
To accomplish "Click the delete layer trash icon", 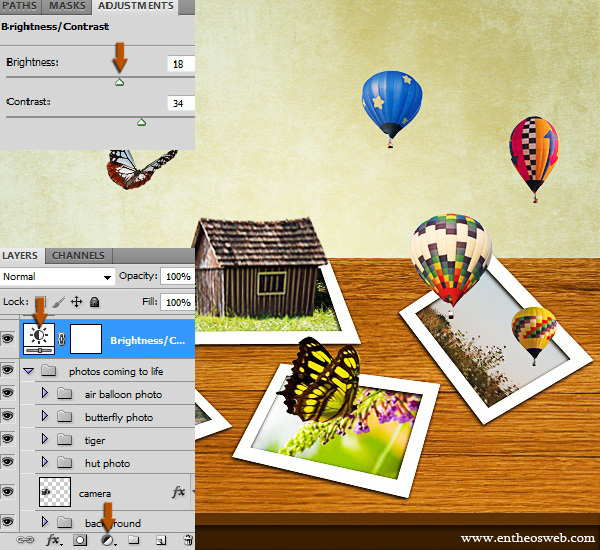I will [x=188, y=540].
